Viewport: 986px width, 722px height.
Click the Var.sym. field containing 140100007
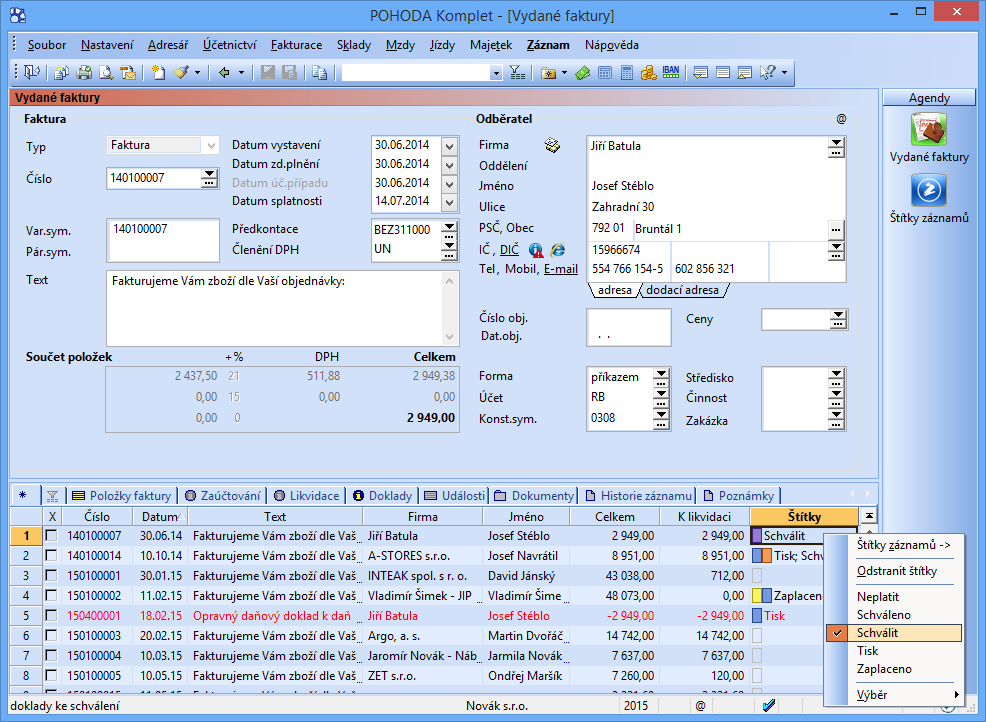tap(163, 230)
